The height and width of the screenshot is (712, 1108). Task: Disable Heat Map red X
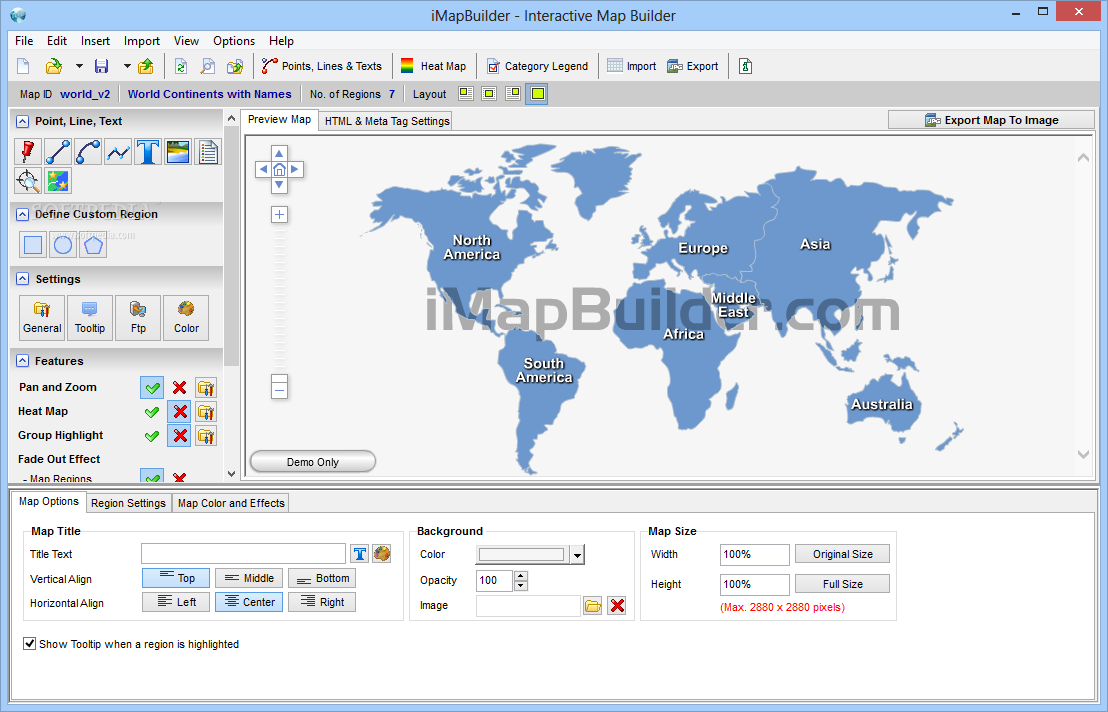(179, 412)
